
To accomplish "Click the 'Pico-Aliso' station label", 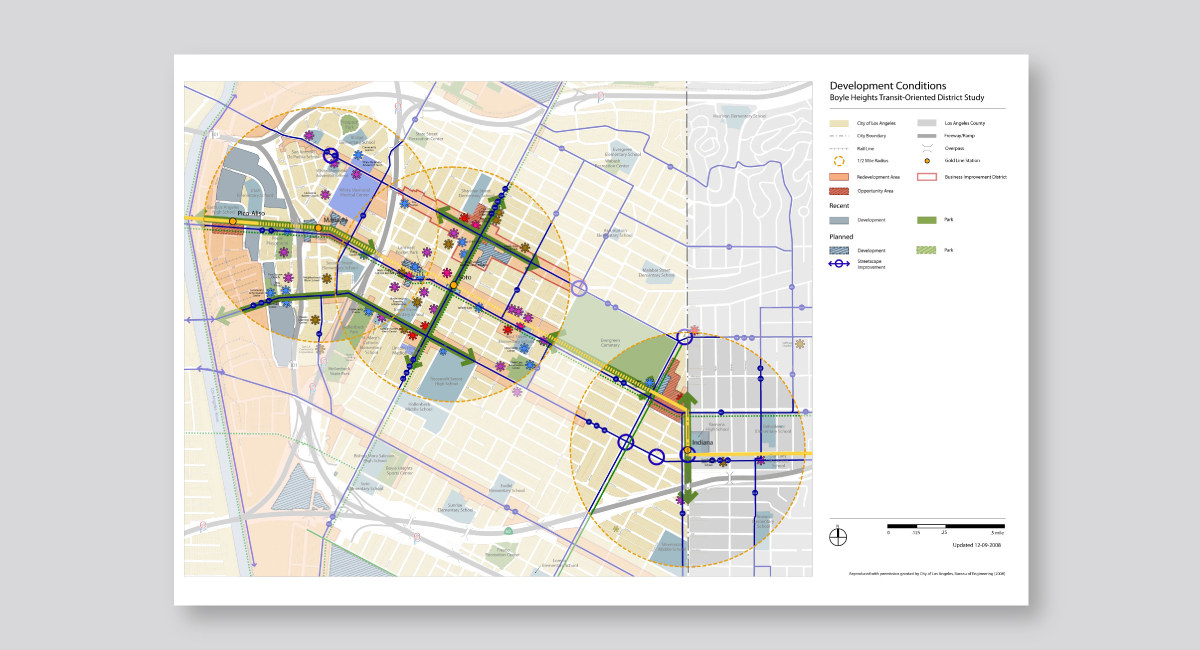I will tap(251, 213).
